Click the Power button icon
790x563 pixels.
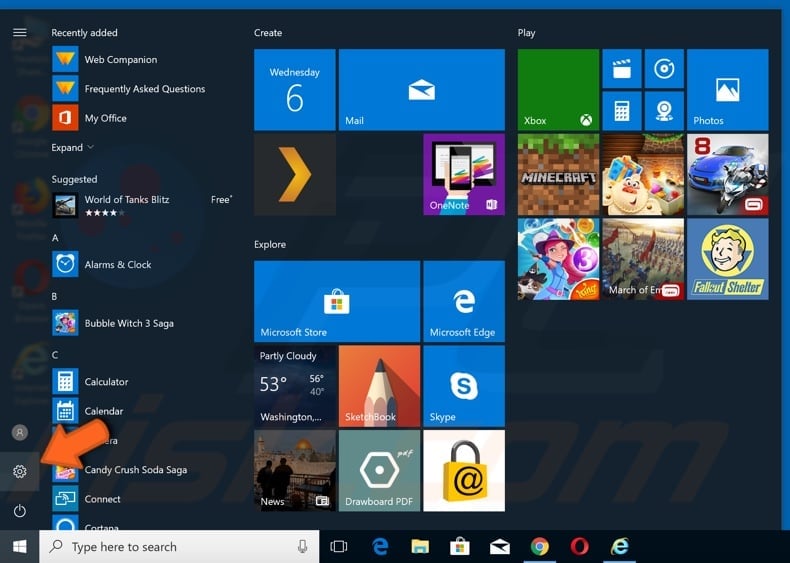(x=19, y=511)
